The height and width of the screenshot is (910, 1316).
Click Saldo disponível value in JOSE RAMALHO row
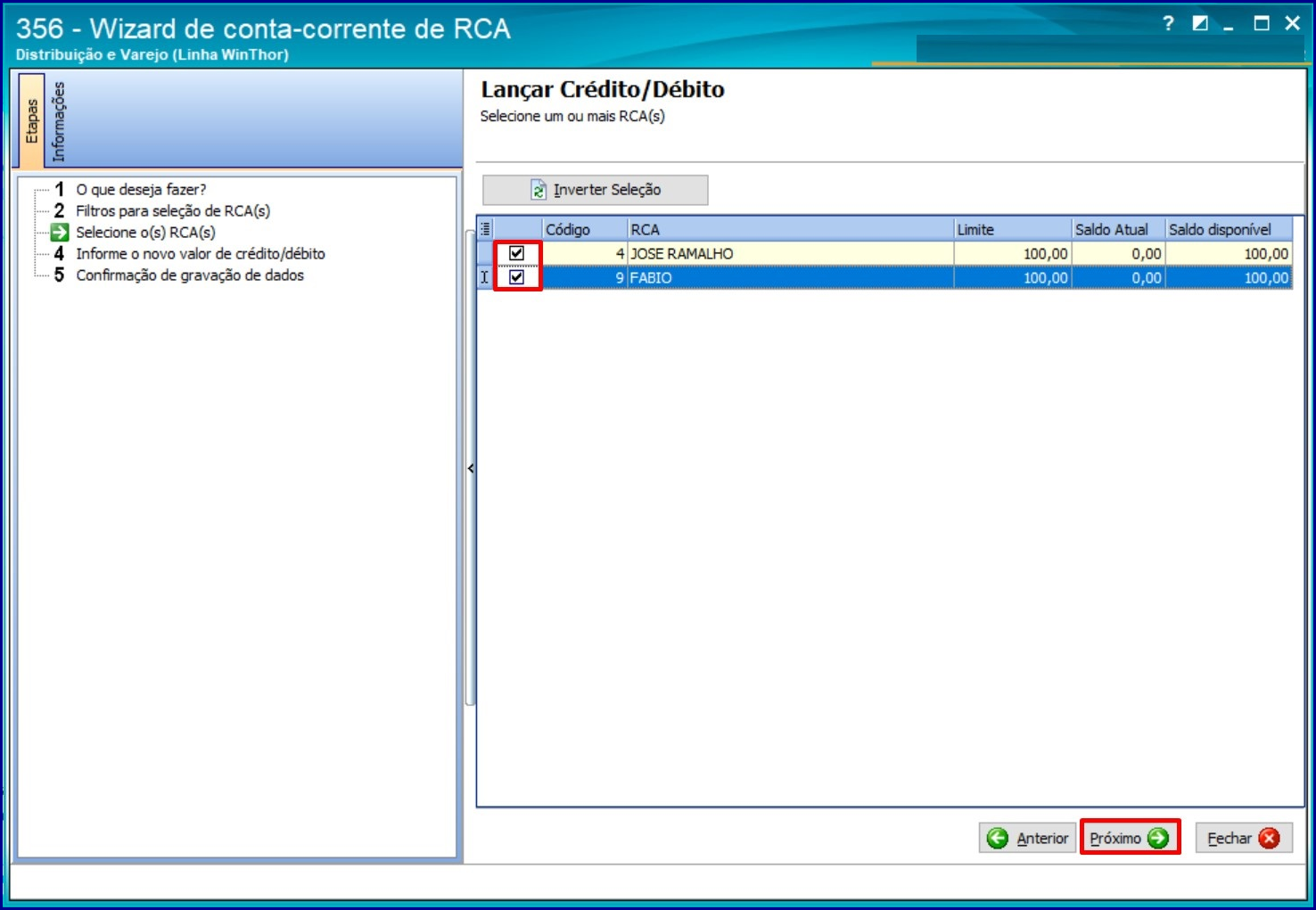(1230, 254)
